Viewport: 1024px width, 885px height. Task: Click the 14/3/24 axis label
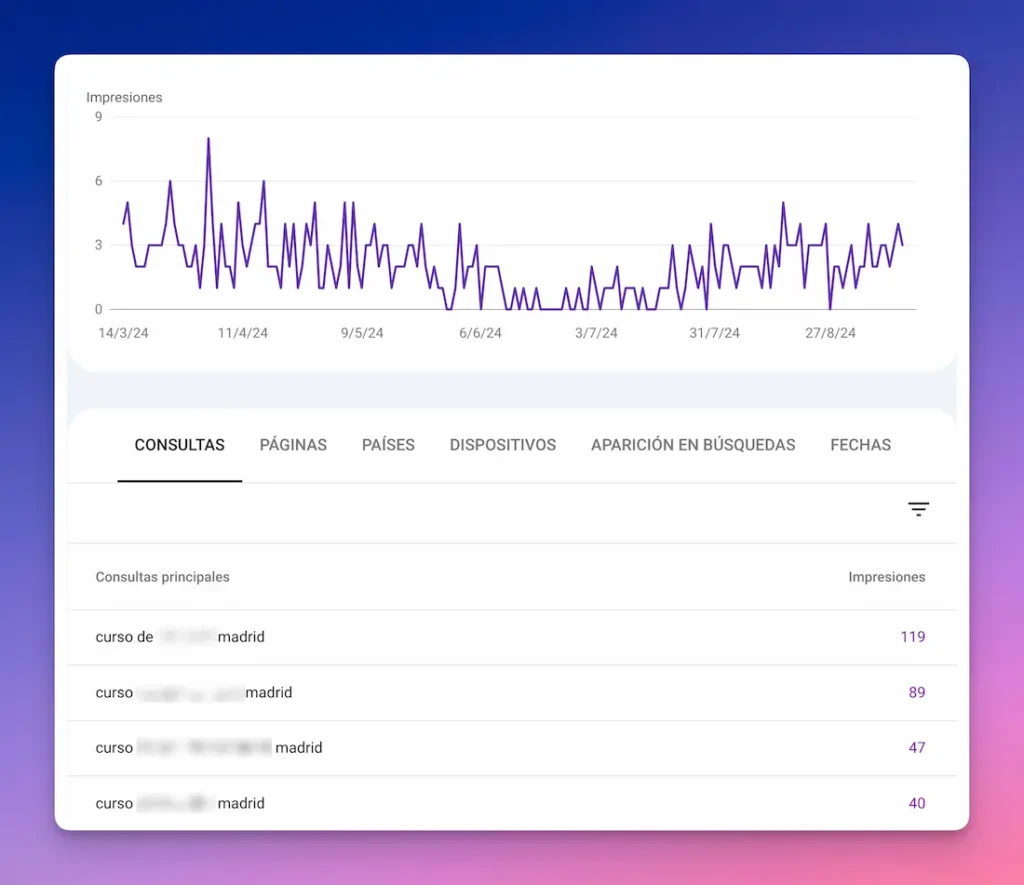click(x=123, y=333)
